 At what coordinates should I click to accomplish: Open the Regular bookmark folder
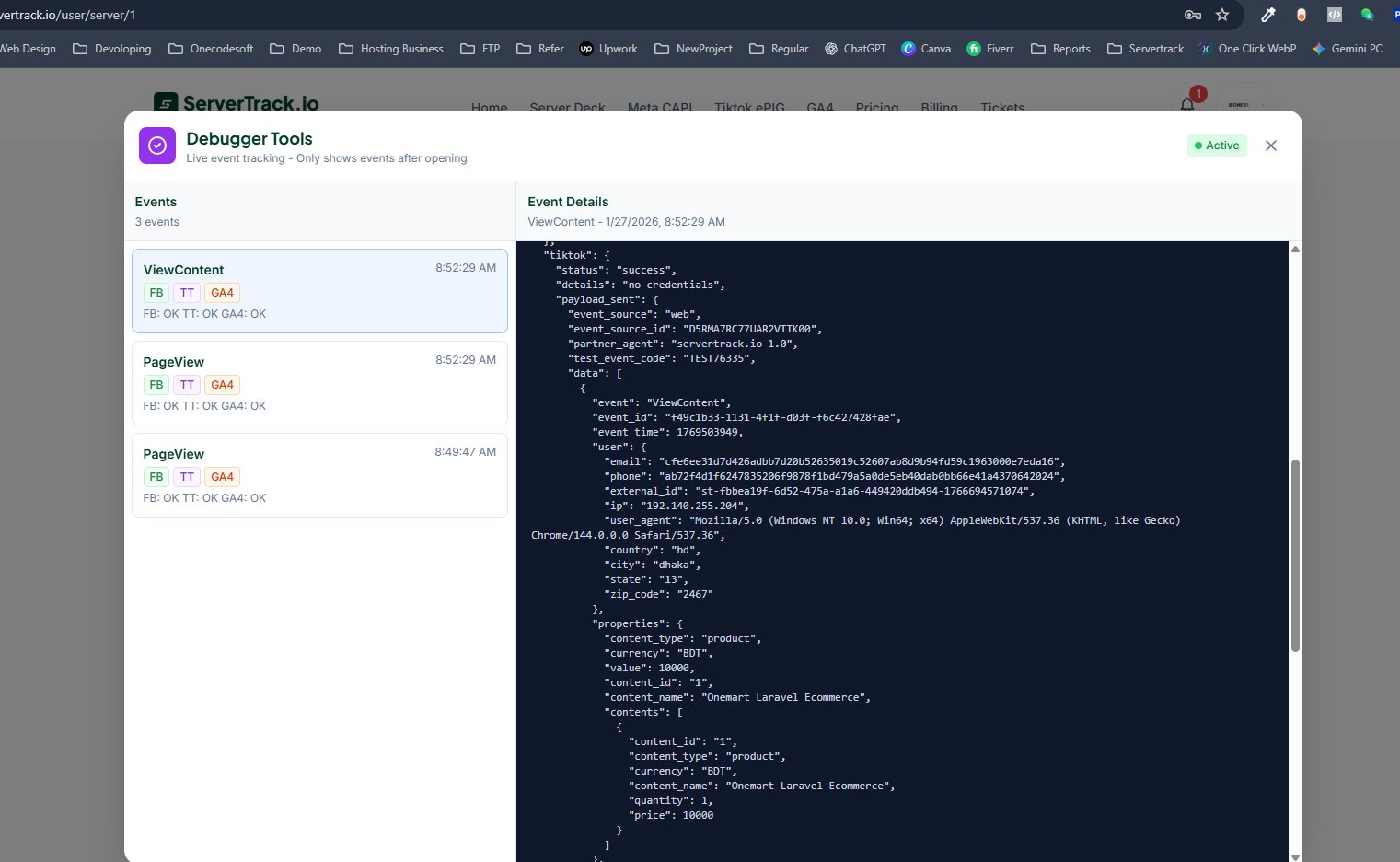[779, 49]
